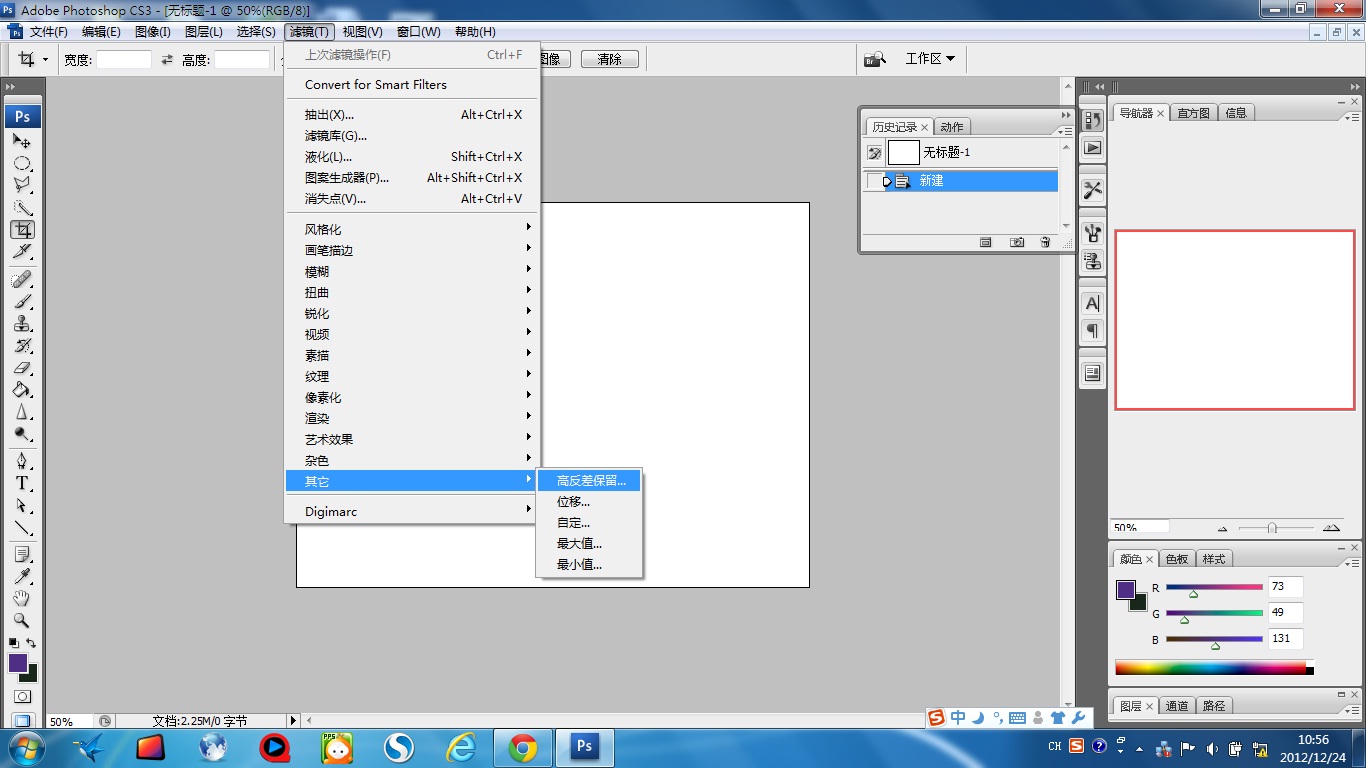This screenshot has height=768, width=1366.
Task: Expand the 锐化 filter submenu
Action: click(412, 313)
